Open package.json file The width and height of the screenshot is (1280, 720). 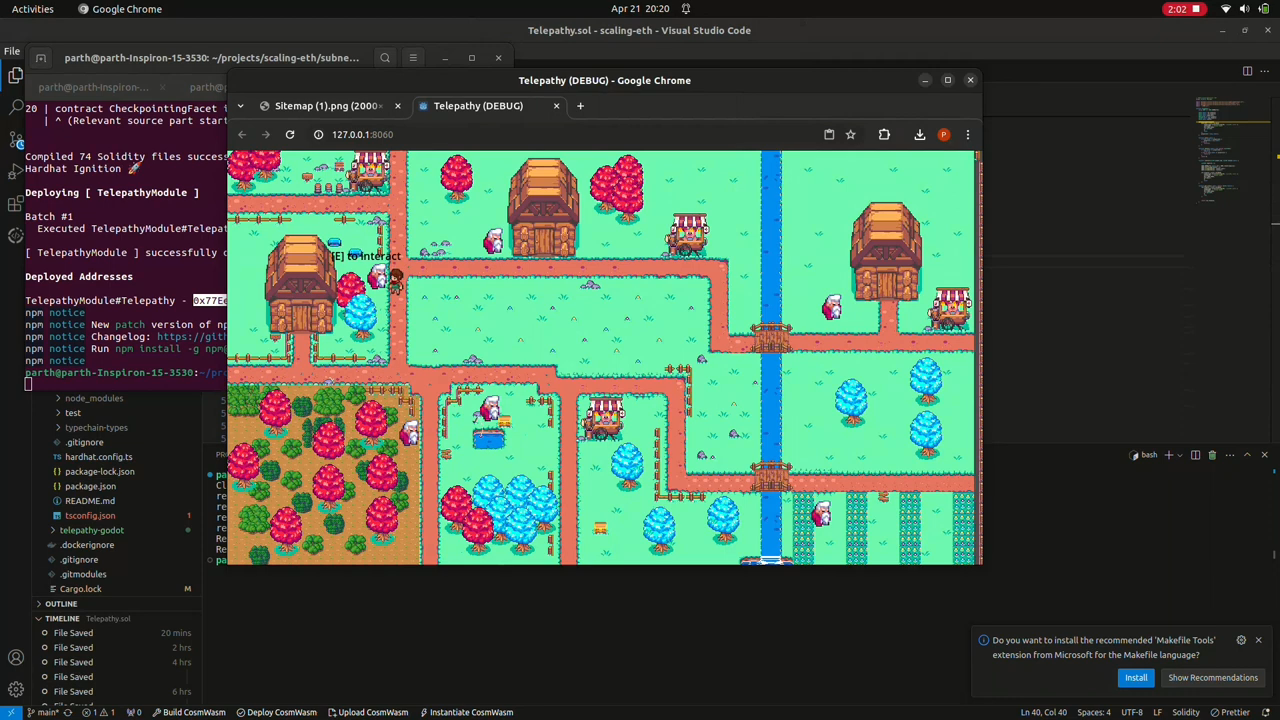tap(90, 486)
